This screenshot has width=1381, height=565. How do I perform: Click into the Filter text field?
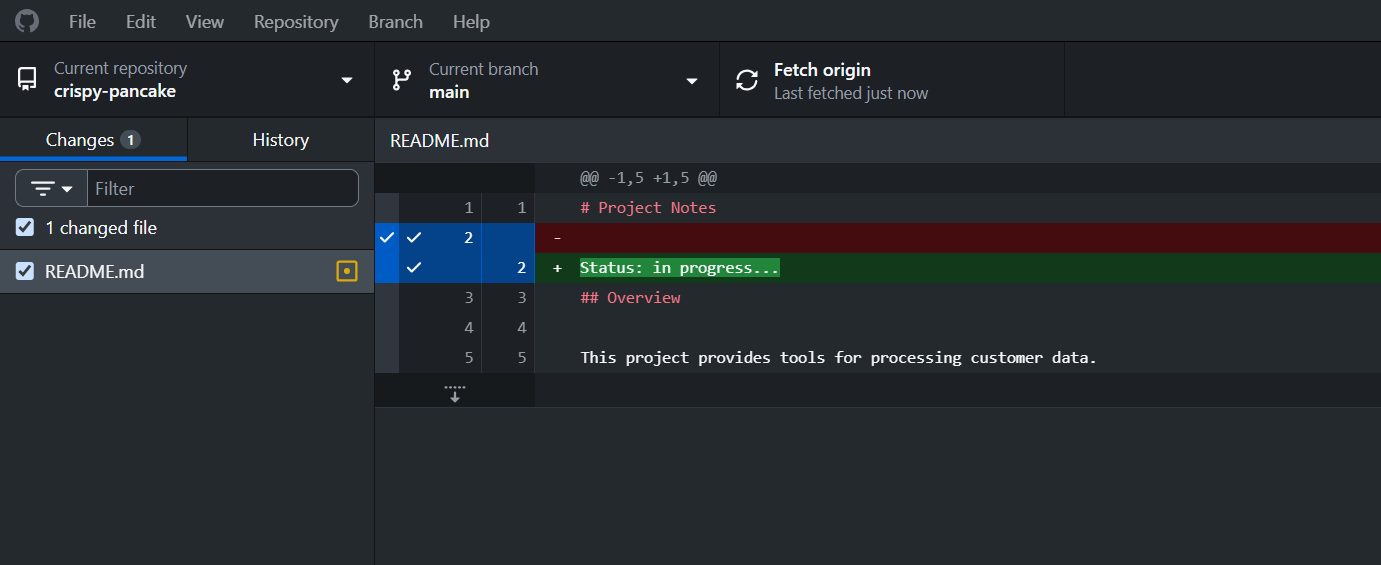click(x=223, y=188)
